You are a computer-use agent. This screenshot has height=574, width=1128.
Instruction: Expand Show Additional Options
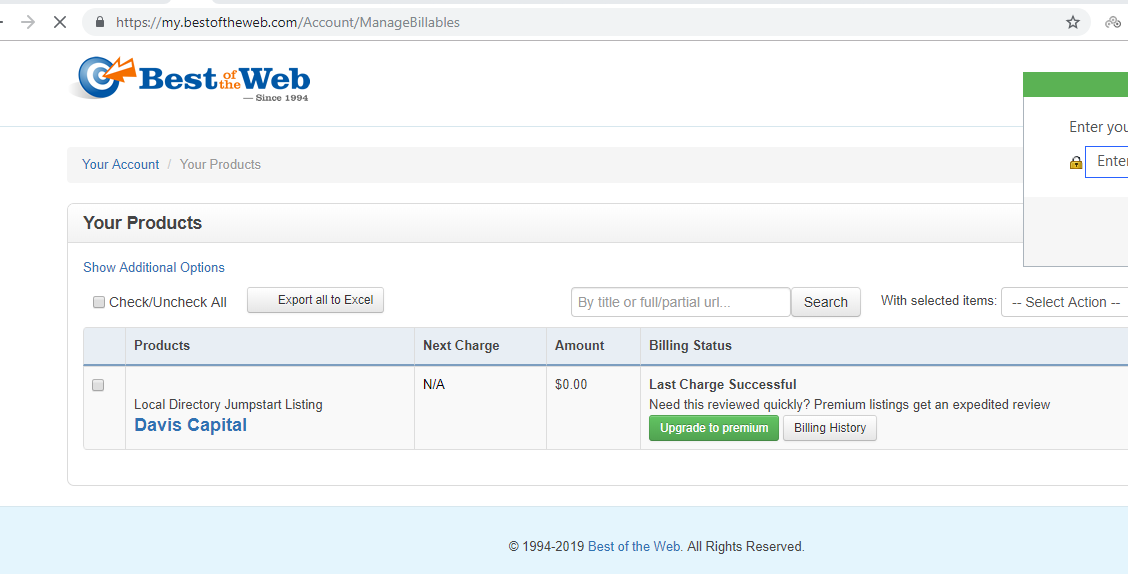154,268
